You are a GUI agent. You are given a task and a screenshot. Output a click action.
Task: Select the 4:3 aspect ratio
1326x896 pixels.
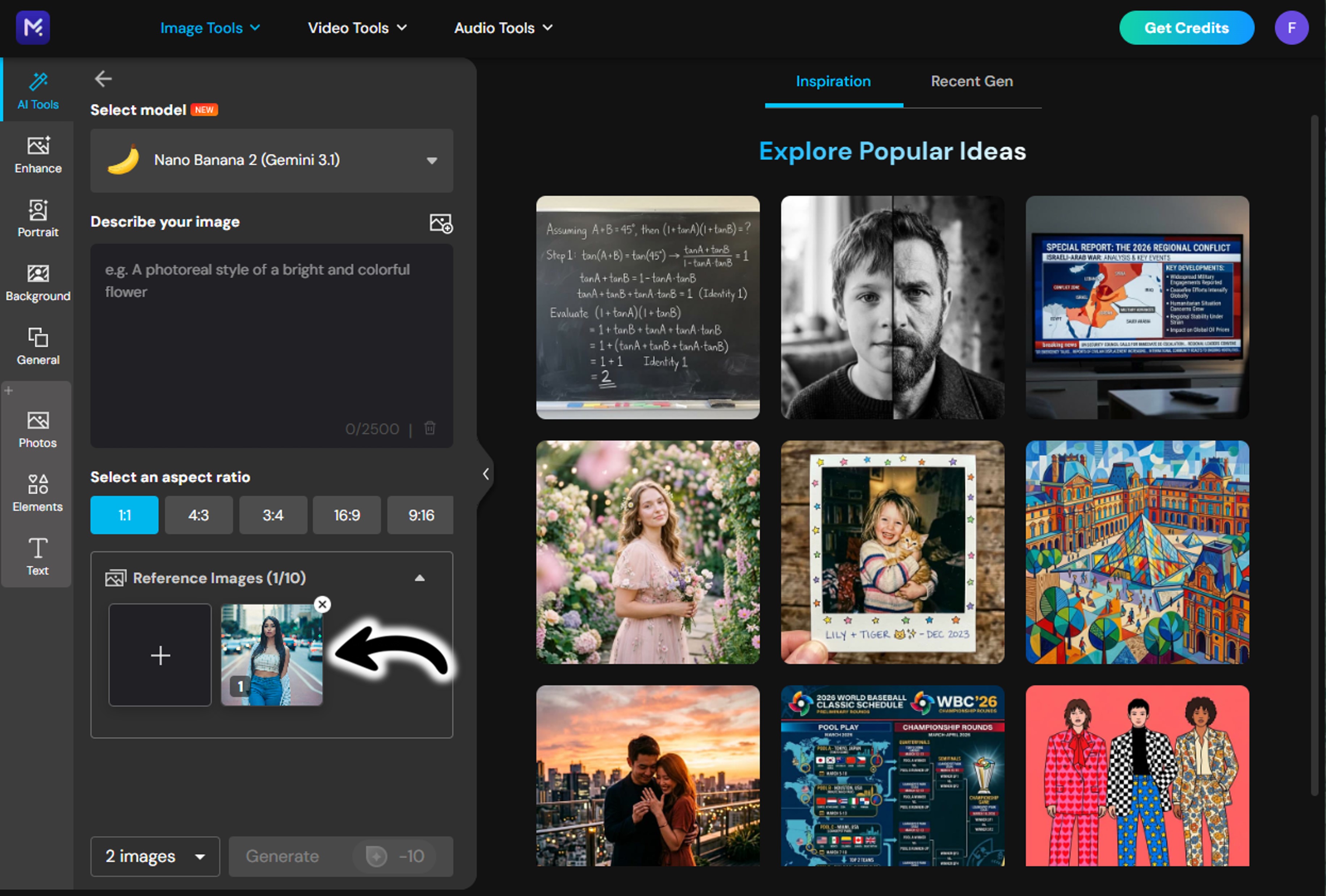[x=198, y=515]
